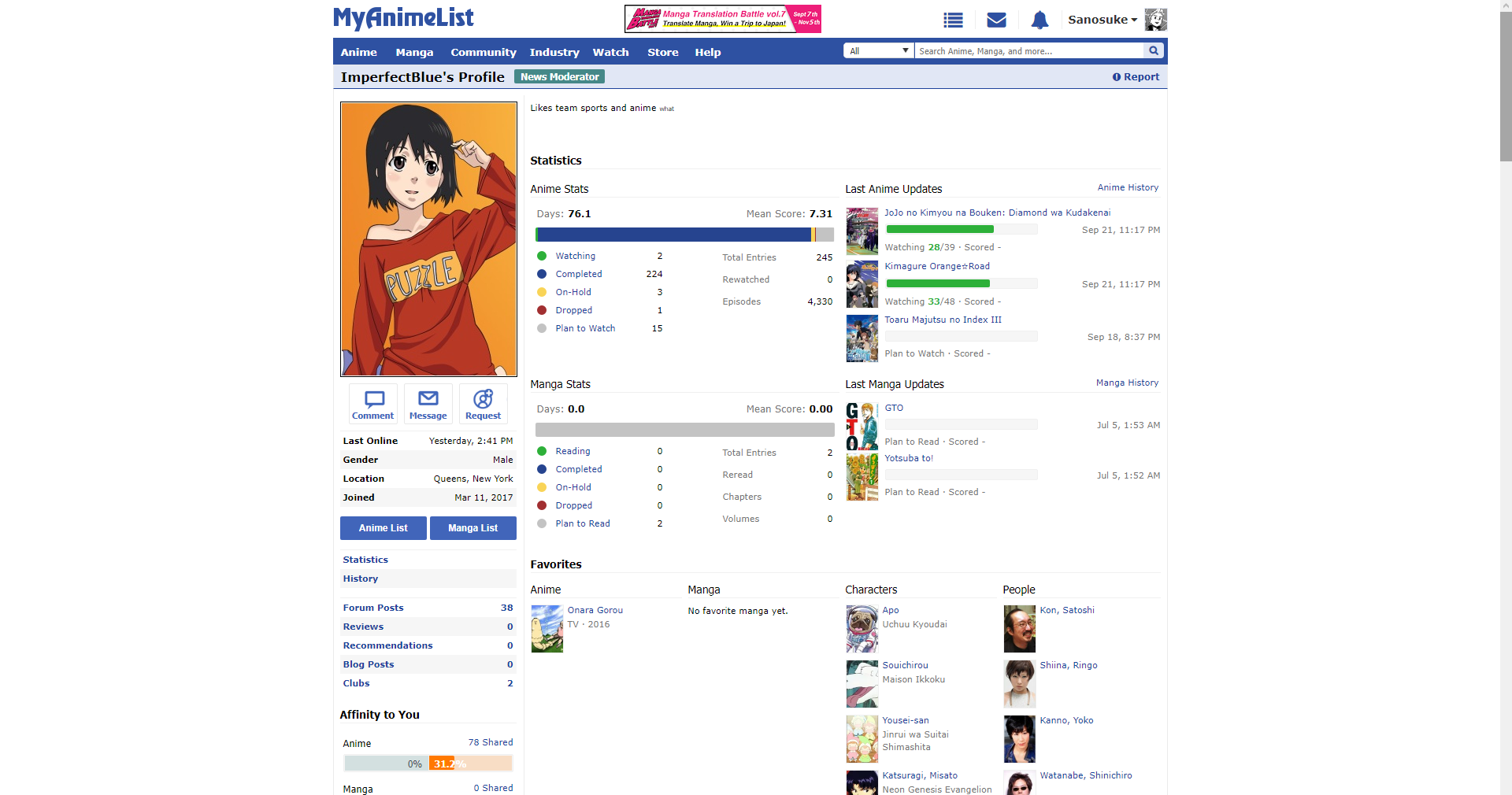This screenshot has height=795, width=1512.
Task: Click the anime stats progress bar
Action: click(684, 235)
